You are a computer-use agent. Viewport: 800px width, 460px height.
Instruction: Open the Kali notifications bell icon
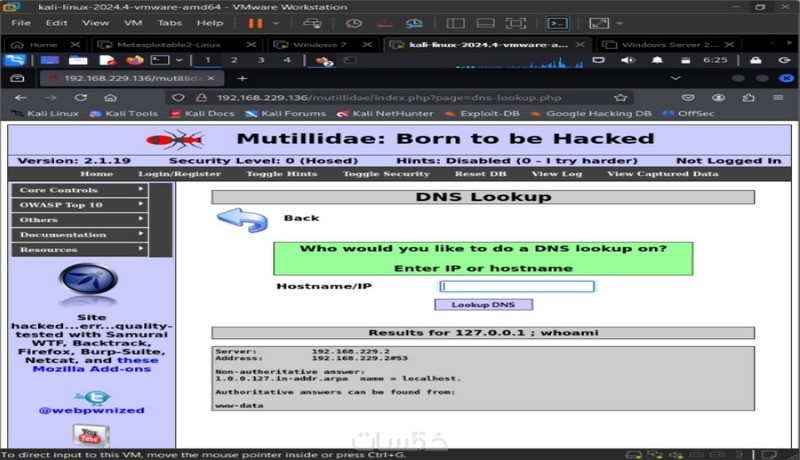click(657, 60)
